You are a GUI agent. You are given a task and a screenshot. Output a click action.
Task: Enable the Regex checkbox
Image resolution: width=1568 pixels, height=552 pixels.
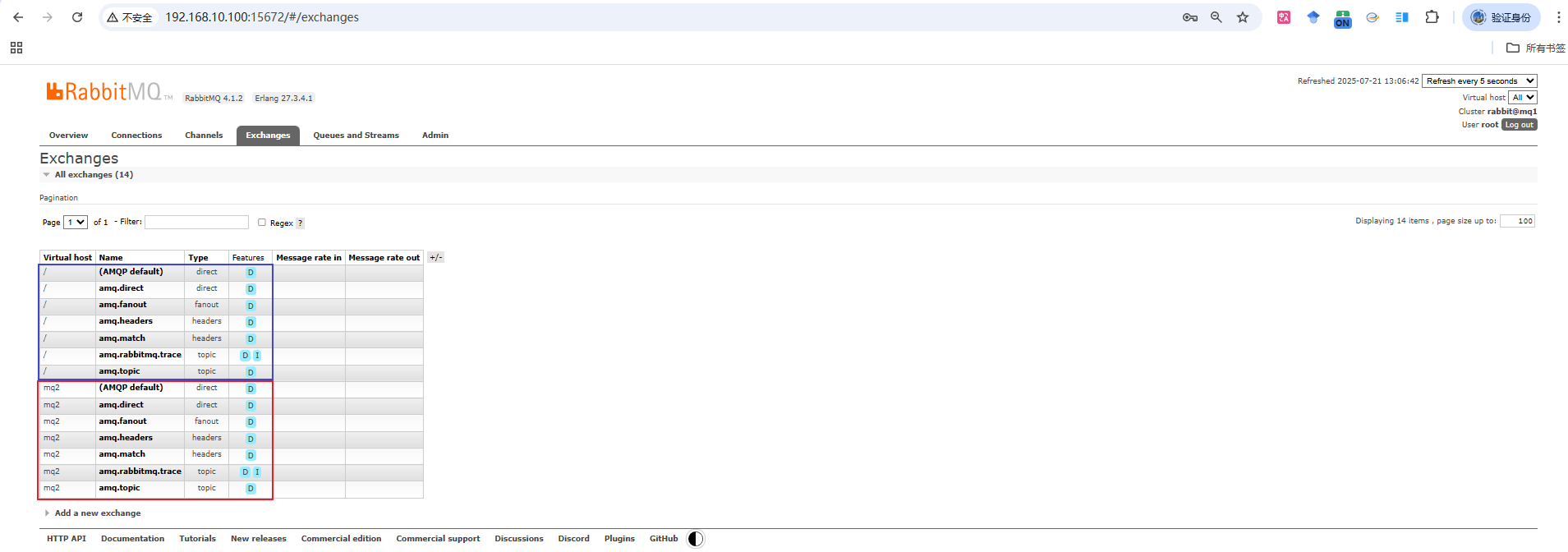(262, 223)
